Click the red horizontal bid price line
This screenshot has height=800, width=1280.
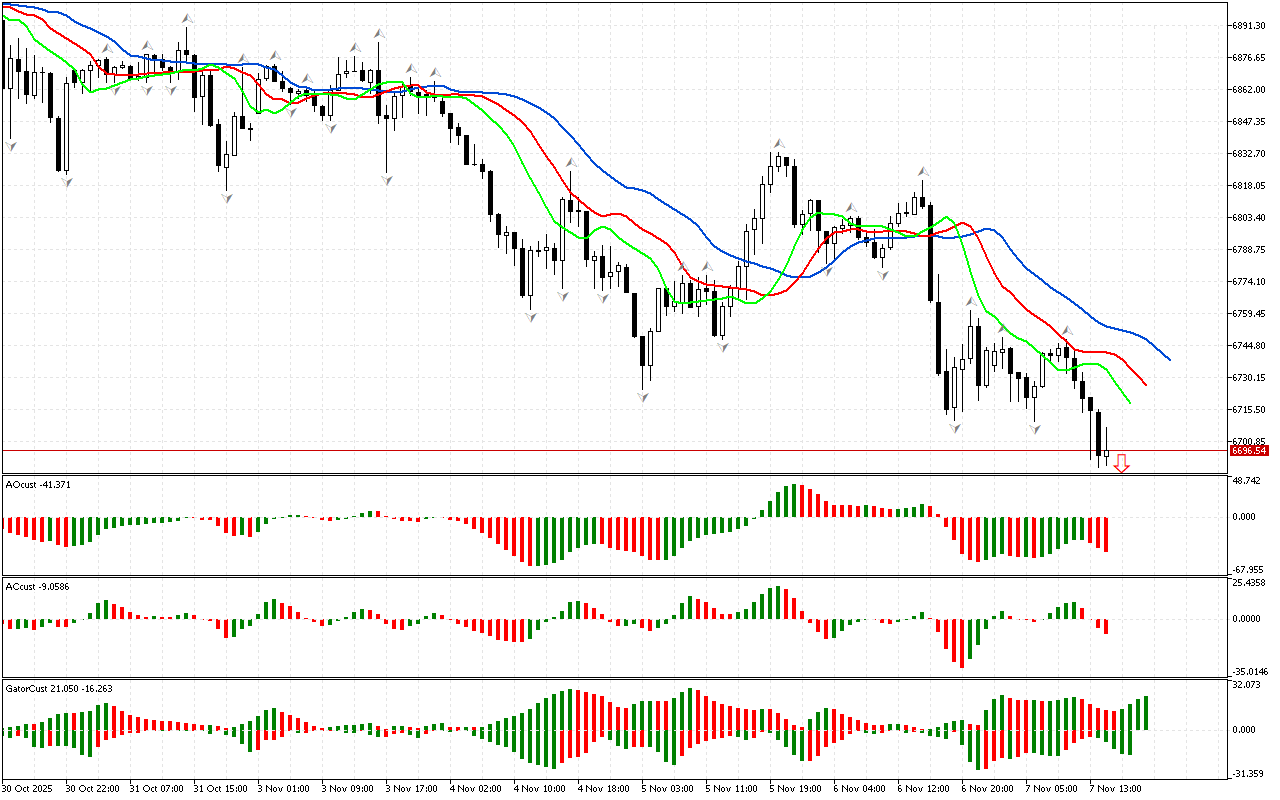pos(600,451)
